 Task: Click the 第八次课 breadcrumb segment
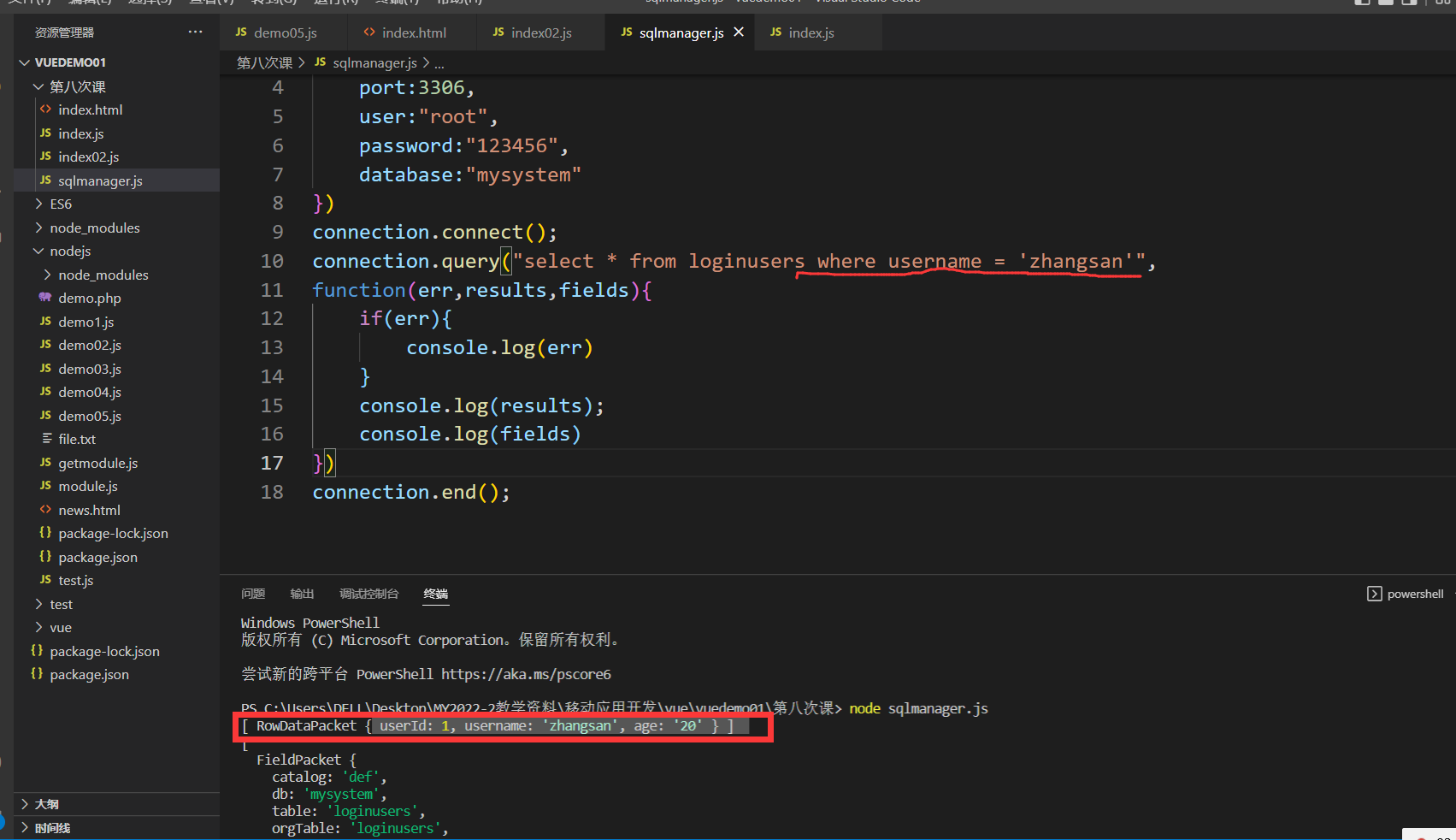pos(264,62)
